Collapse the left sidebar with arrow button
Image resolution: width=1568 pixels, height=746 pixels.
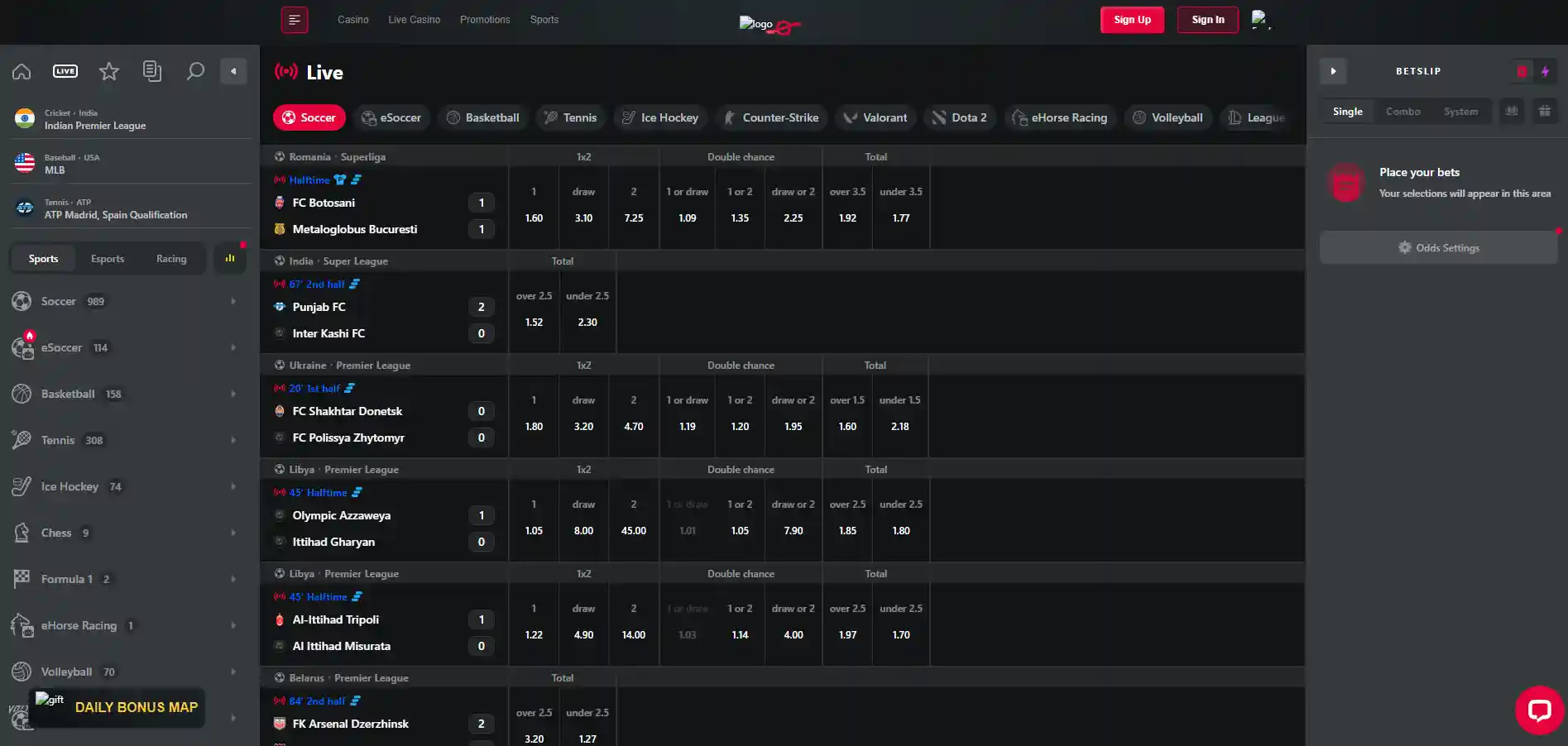(233, 71)
